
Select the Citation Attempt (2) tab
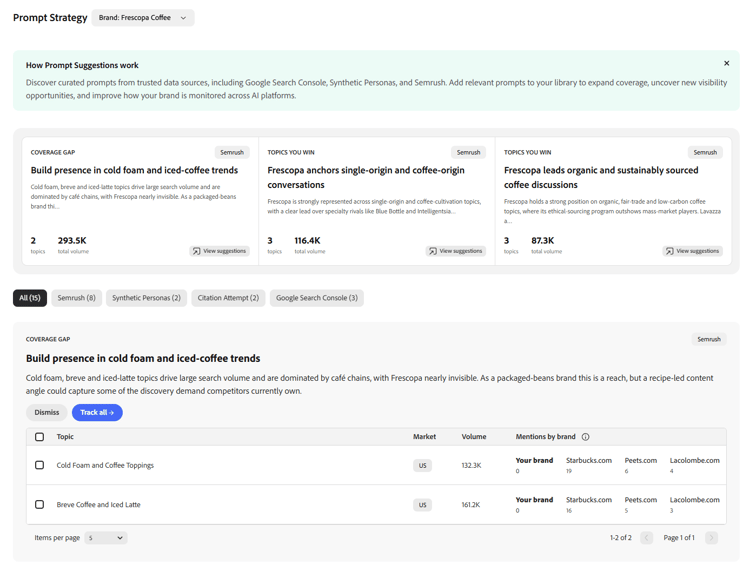(x=228, y=298)
